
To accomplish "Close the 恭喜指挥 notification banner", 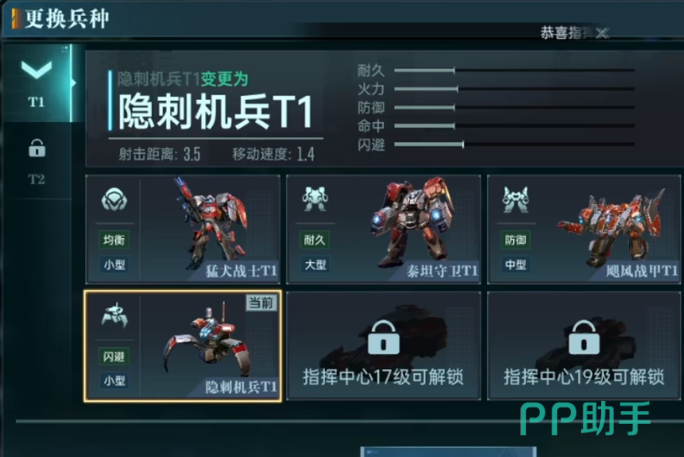I will (x=602, y=33).
